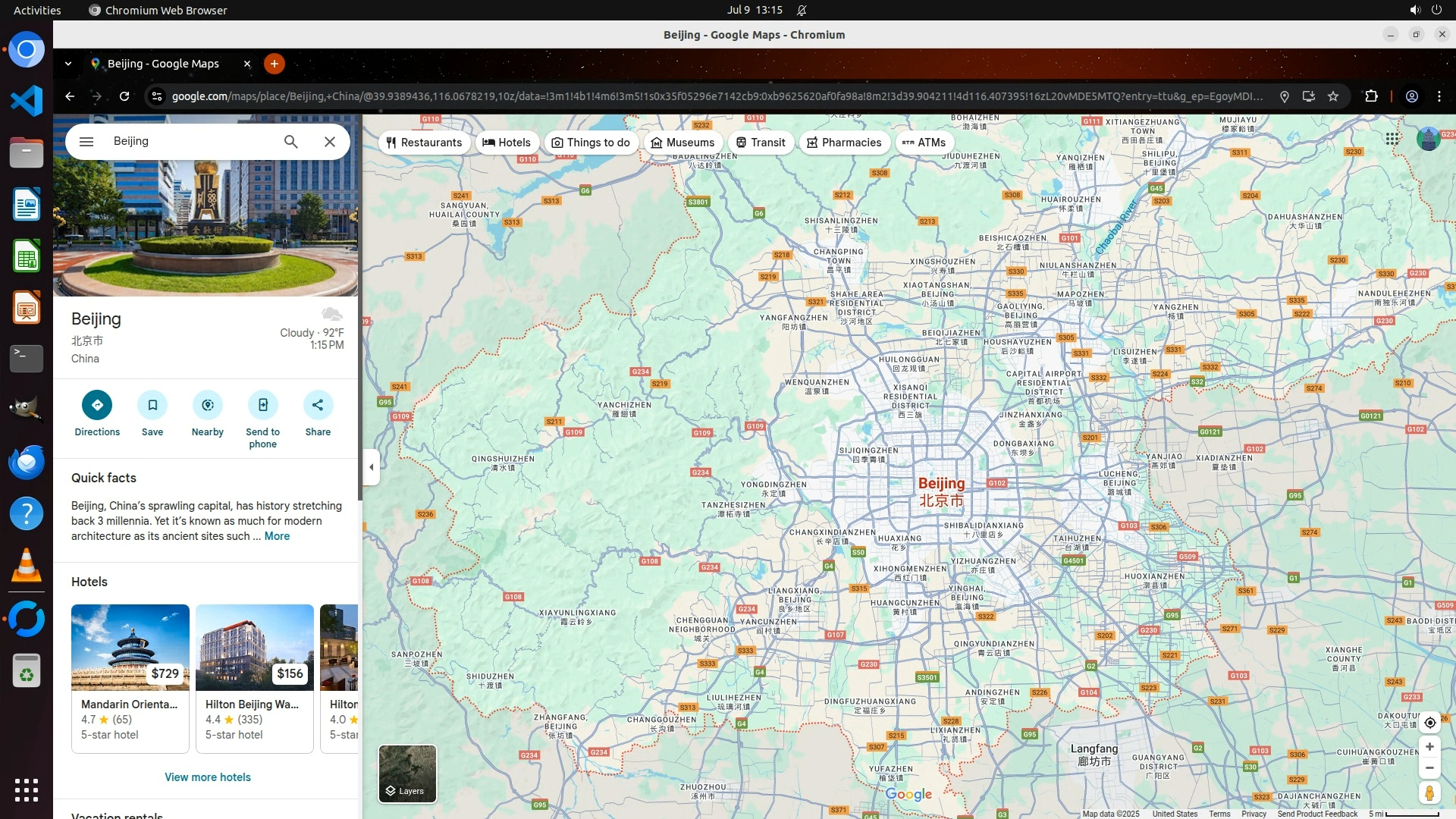1456x819 pixels.
Task: Open the Museums category chip
Action: tap(682, 143)
